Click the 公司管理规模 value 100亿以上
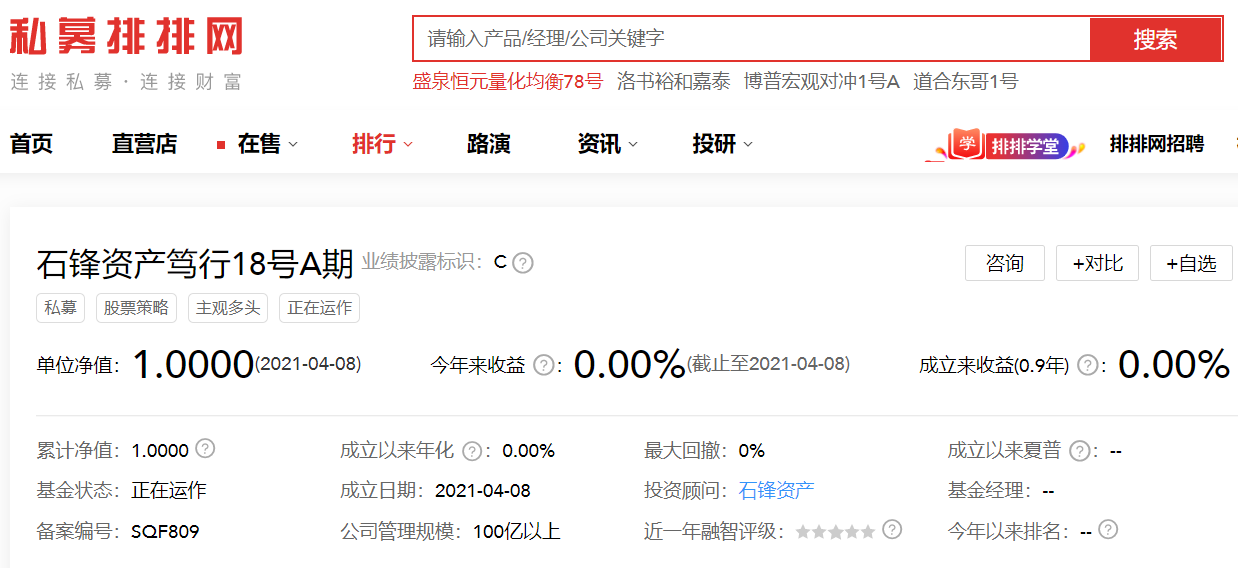Image resolution: width=1238 pixels, height=568 pixels. [517, 531]
